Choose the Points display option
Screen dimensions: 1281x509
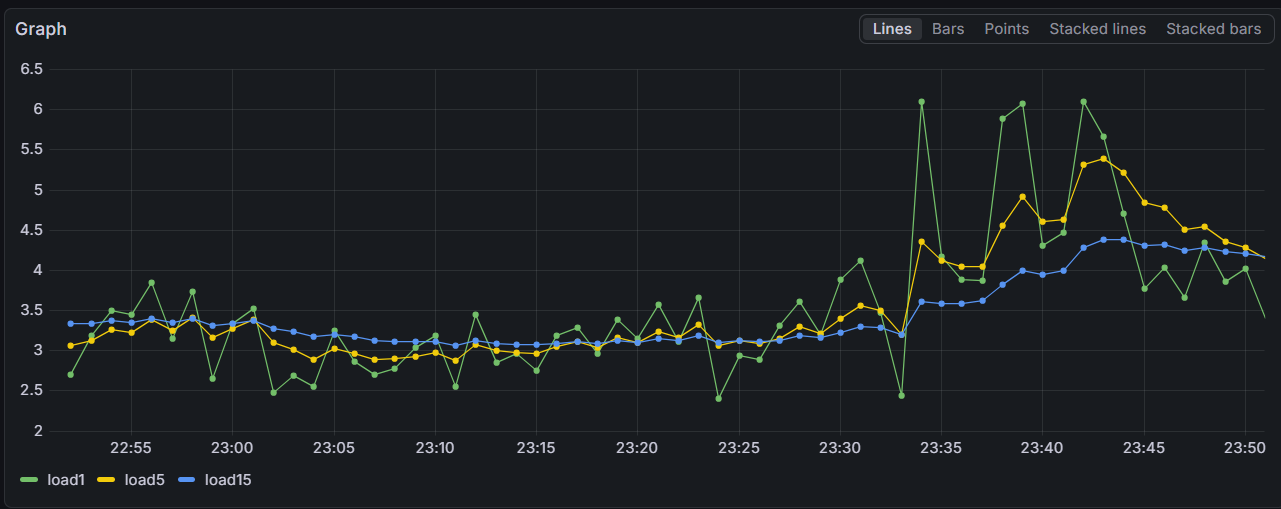click(1006, 29)
